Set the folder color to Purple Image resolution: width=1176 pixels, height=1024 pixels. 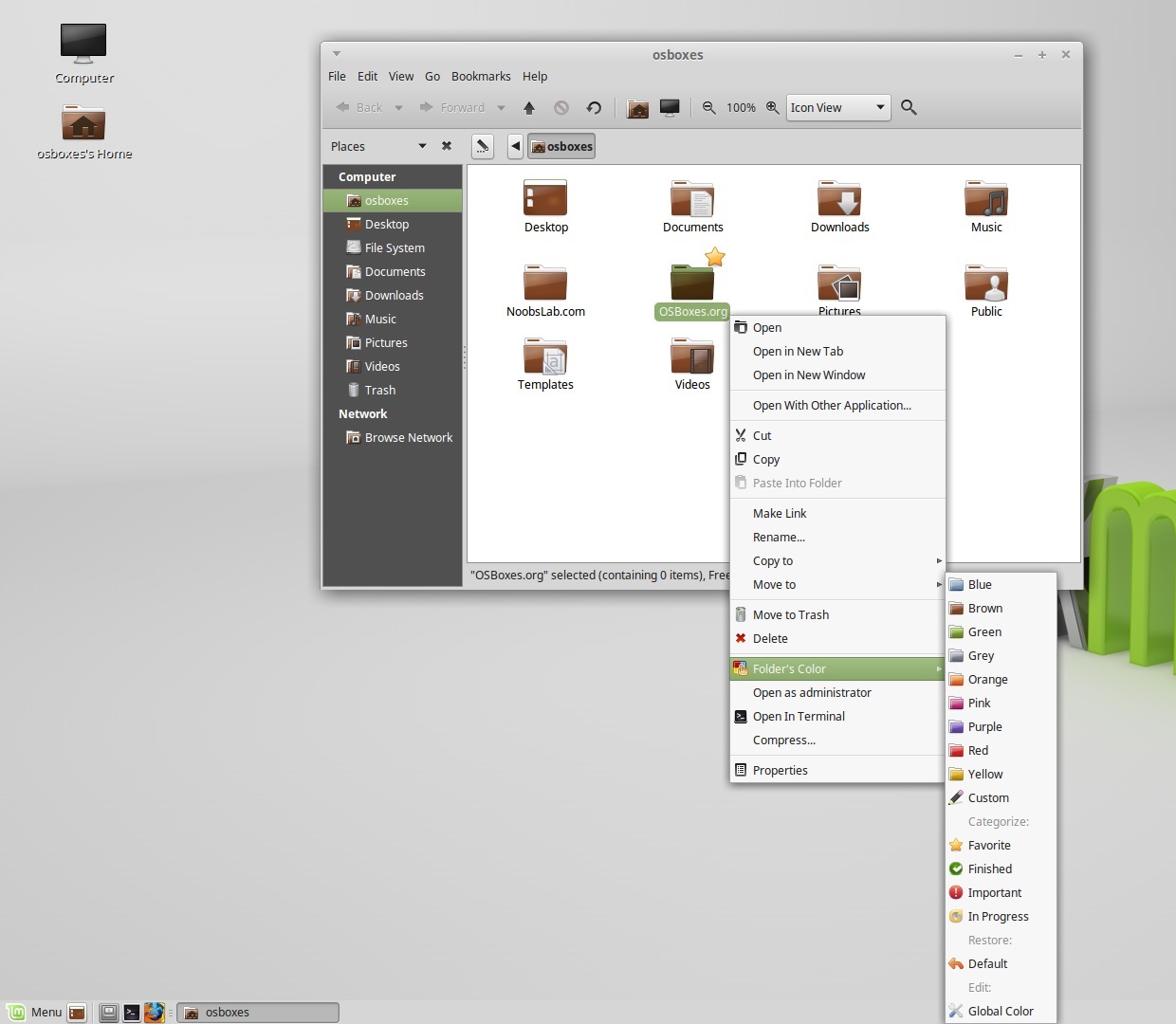point(984,726)
